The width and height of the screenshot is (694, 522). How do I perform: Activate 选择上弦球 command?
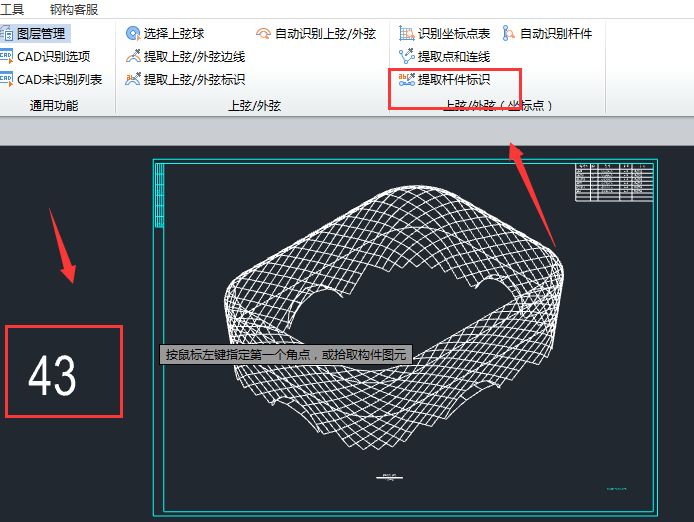(x=174, y=33)
